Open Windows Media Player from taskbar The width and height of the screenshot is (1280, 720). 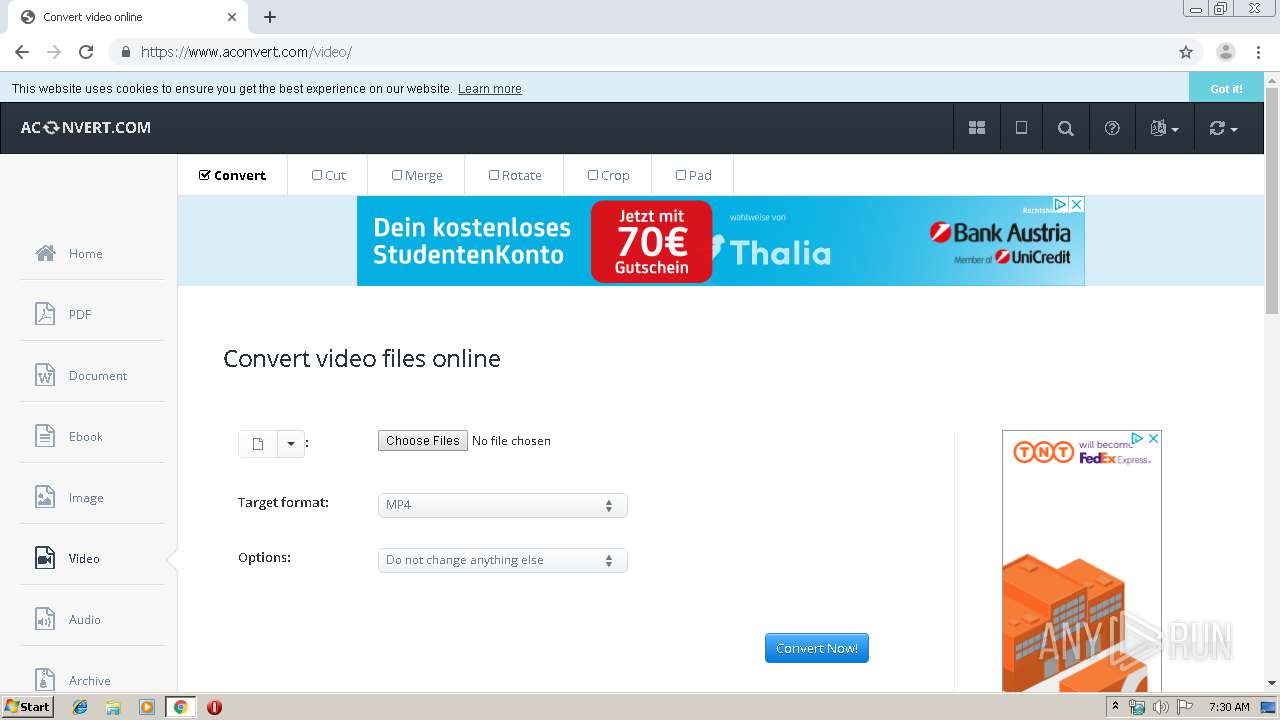click(x=147, y=707)
